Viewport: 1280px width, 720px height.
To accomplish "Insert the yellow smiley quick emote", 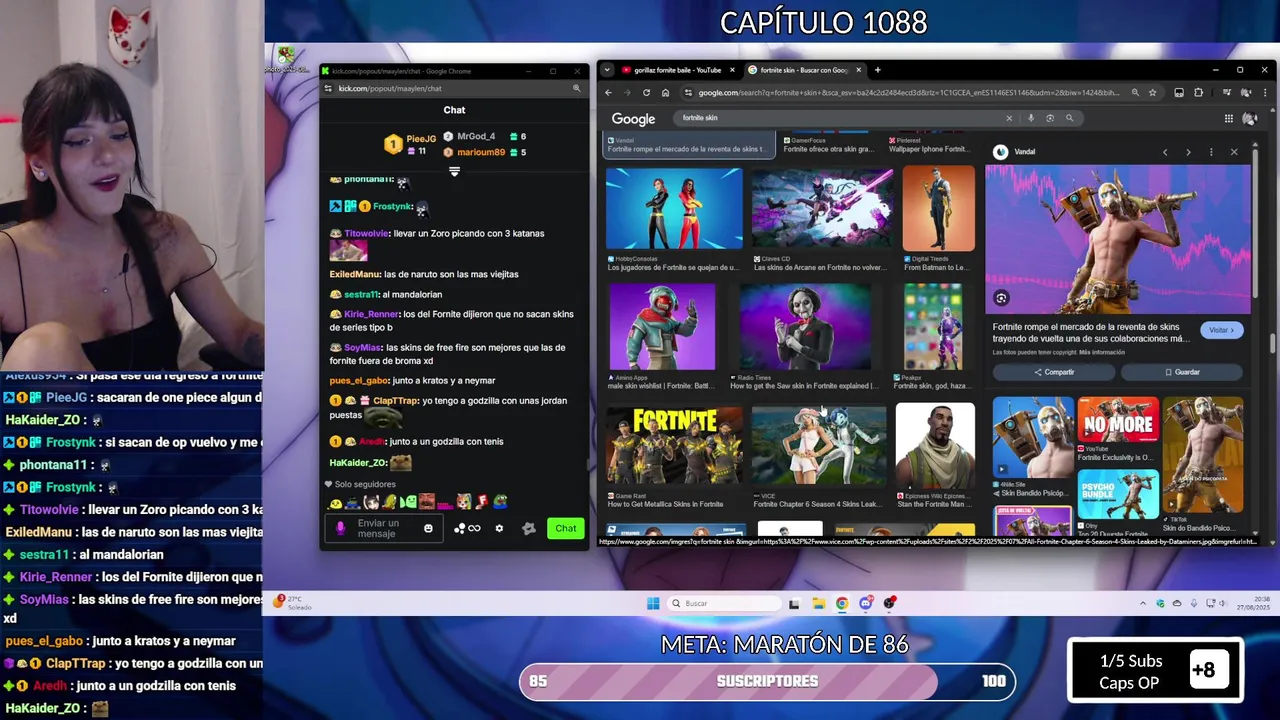I will 336,502.
